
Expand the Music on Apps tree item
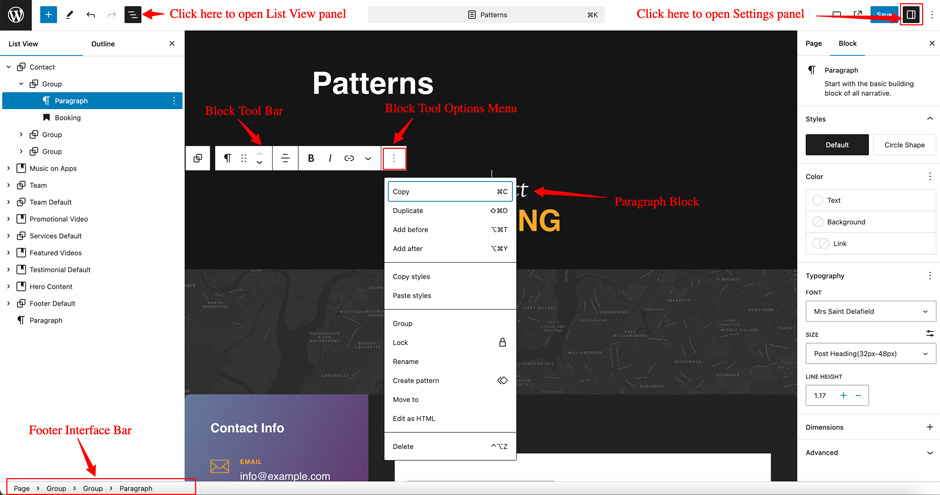(x=9, y=168)
